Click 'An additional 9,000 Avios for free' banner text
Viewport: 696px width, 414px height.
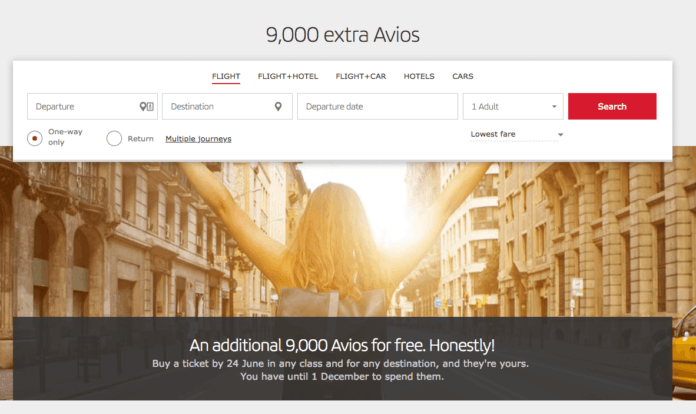(342, 345)
